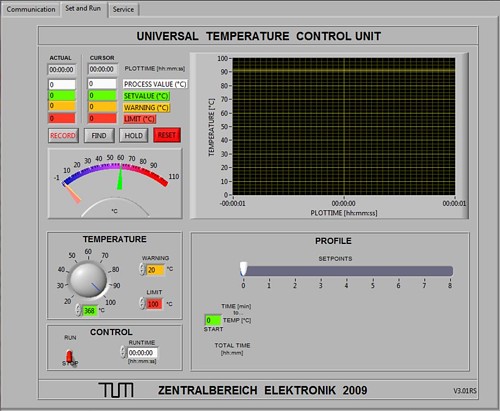Click the green START temp field

pos(213,320)
